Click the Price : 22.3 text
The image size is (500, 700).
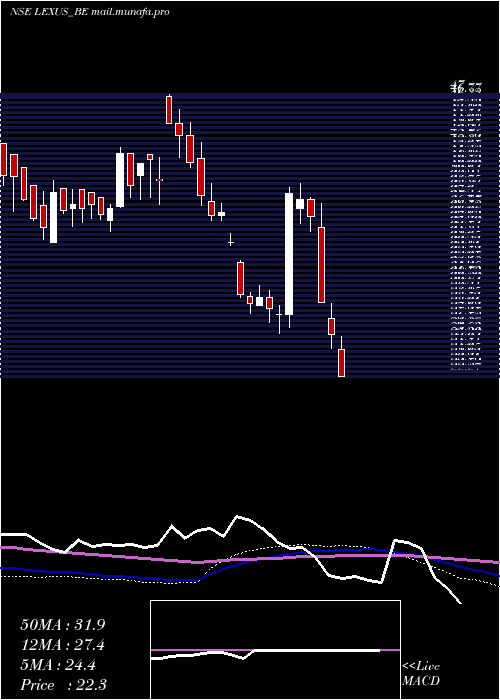[x=63, y=685]
